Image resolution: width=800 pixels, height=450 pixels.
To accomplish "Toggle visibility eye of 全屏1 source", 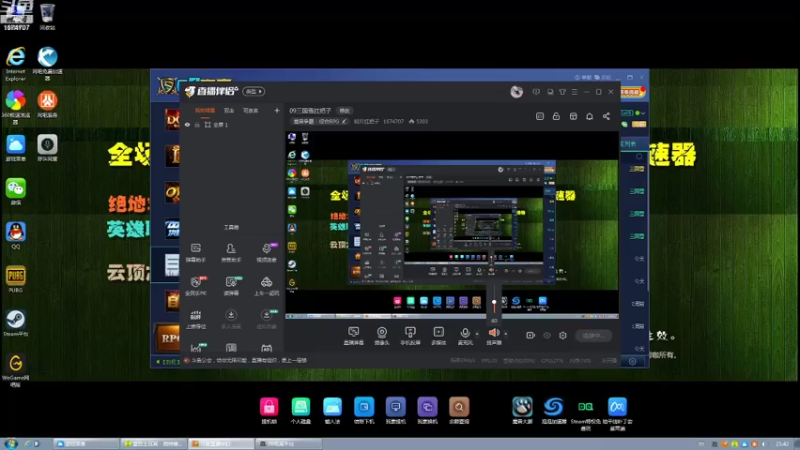I will [x=187, y=124].
